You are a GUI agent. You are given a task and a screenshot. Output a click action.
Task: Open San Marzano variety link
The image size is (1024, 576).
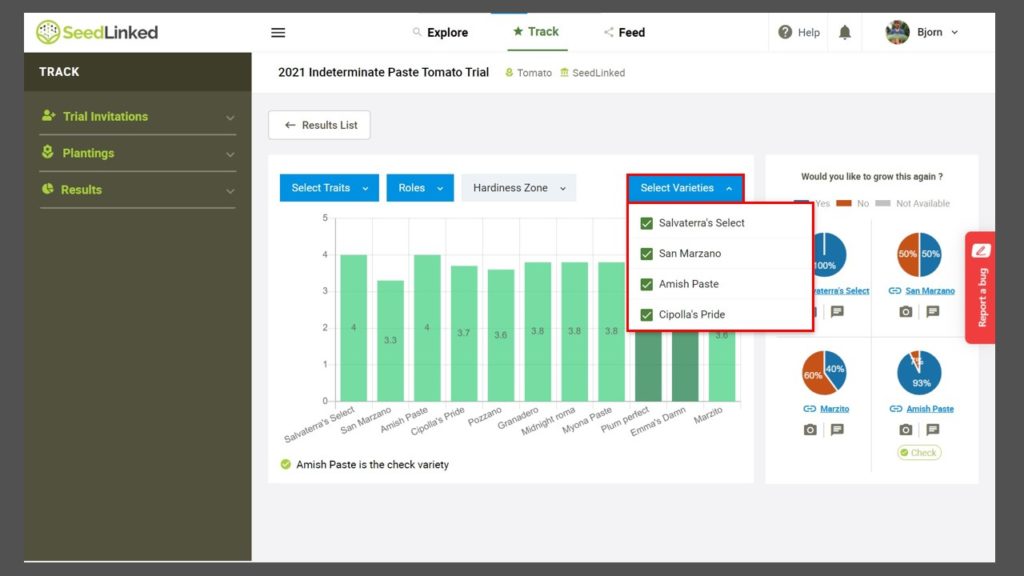pos(929,291)
